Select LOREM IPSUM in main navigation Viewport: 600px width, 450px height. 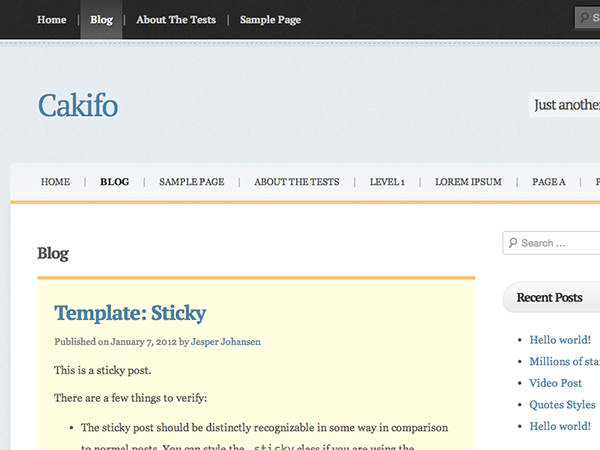468,182
